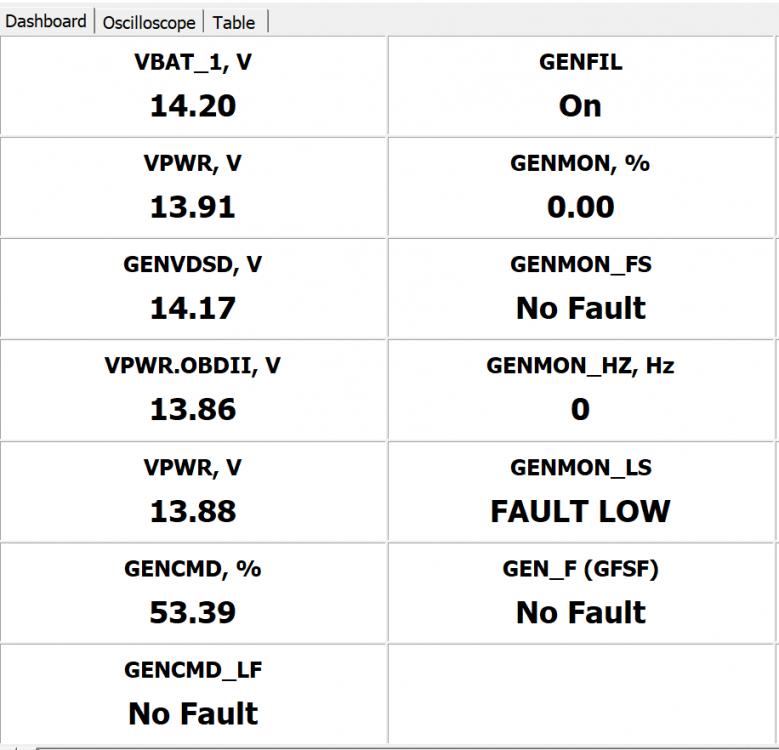Select the GENMON, % gauge cell
Screen dimensions: 779x750
coord(581,188)
